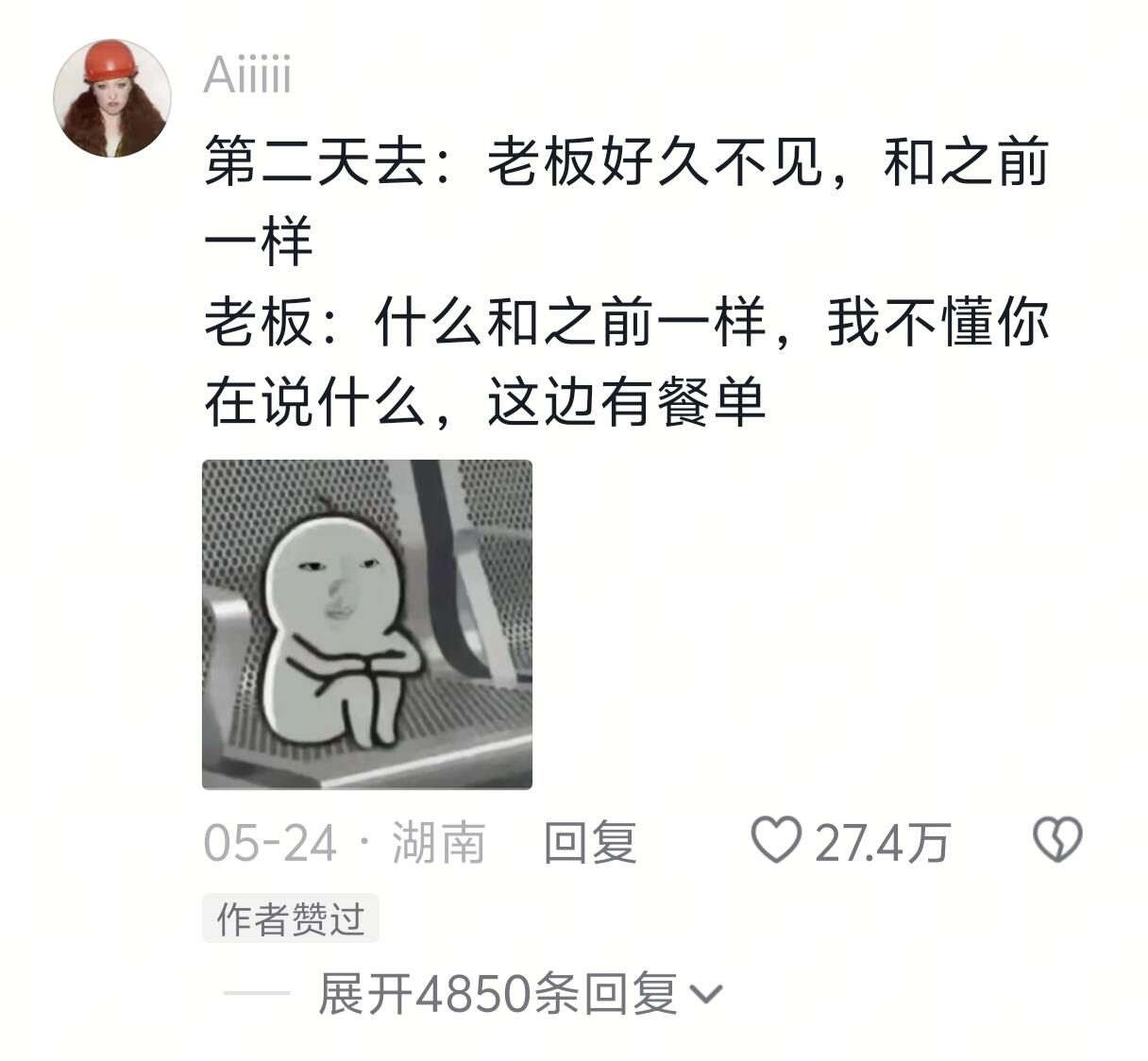Open Aiiiii's profile avatar with red helmet
Screen dimensions: 1148x1061
(x=111, y=98)
